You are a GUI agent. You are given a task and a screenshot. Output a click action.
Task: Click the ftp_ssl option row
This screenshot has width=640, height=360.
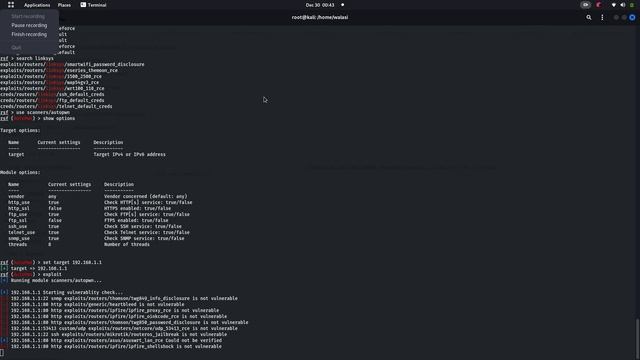coord(88,220)
